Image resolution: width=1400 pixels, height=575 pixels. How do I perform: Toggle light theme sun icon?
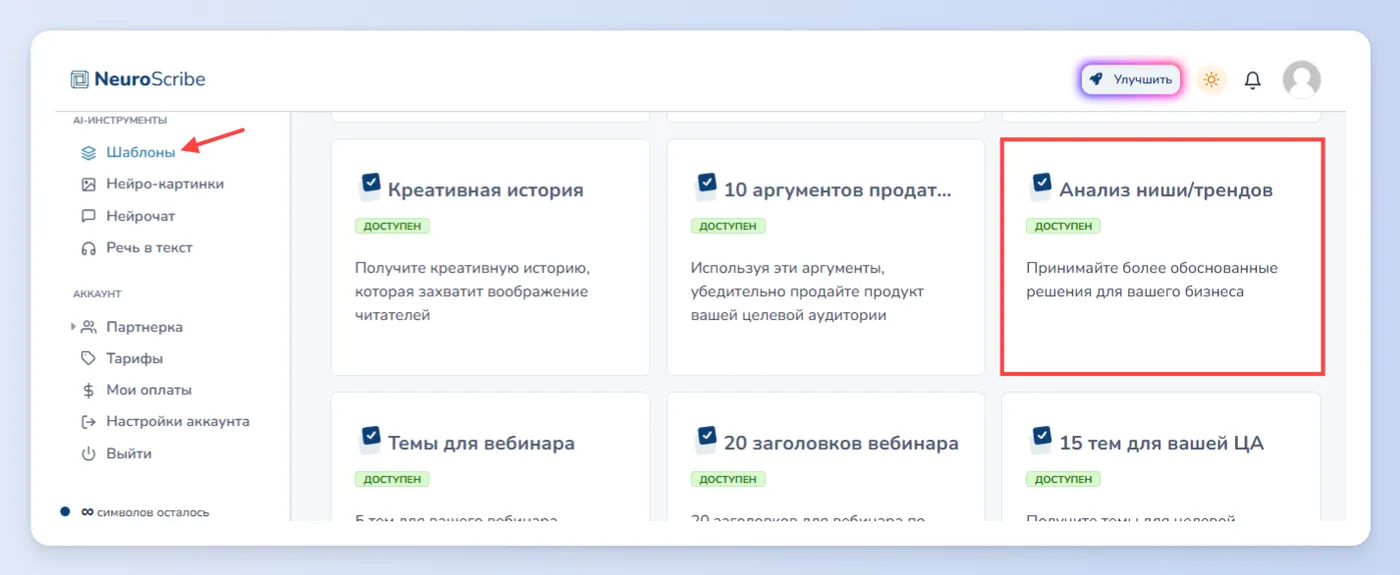[1211, 79]
